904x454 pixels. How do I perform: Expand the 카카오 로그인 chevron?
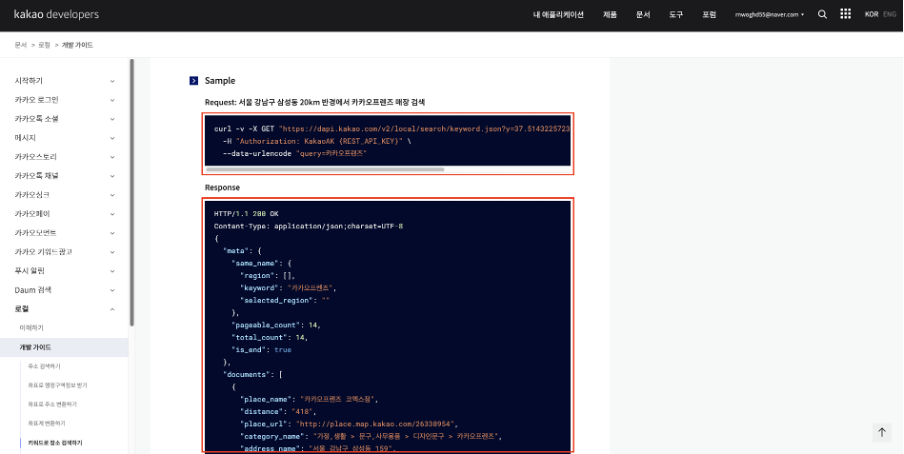(112, 100)
